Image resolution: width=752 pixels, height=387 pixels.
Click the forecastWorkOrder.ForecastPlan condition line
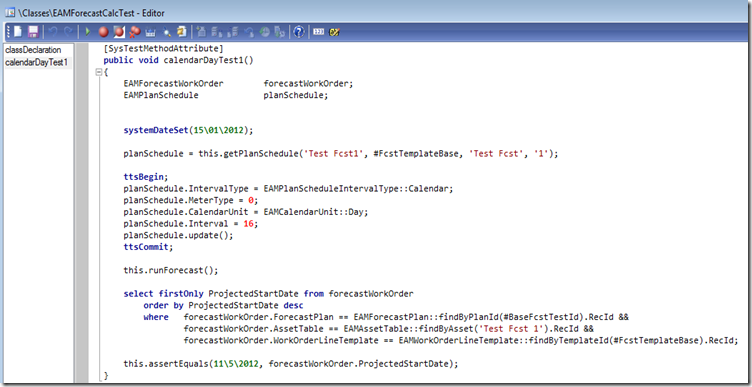coord(406,317)
